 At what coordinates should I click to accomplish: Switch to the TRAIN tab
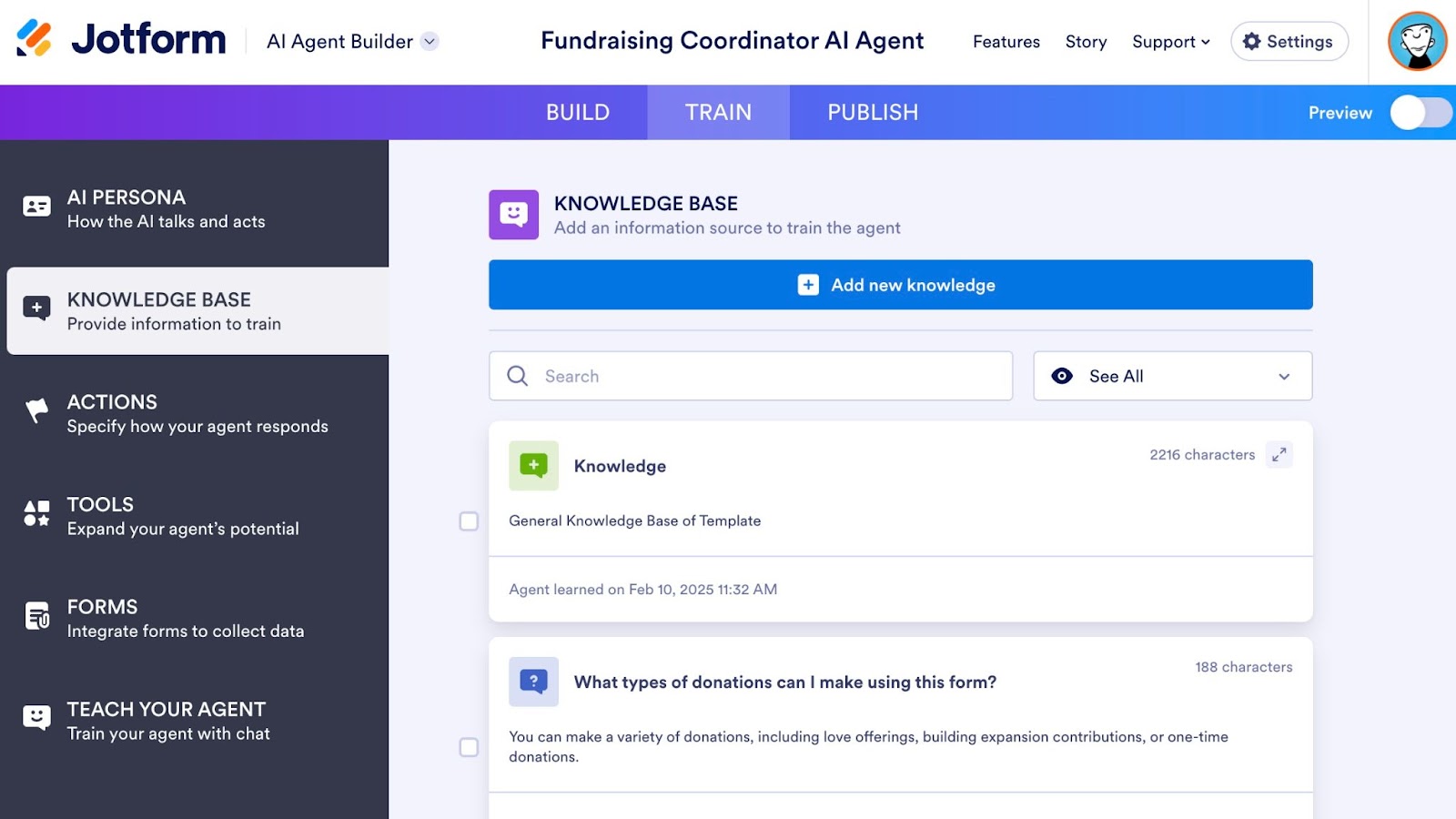[x=719, y=112]
